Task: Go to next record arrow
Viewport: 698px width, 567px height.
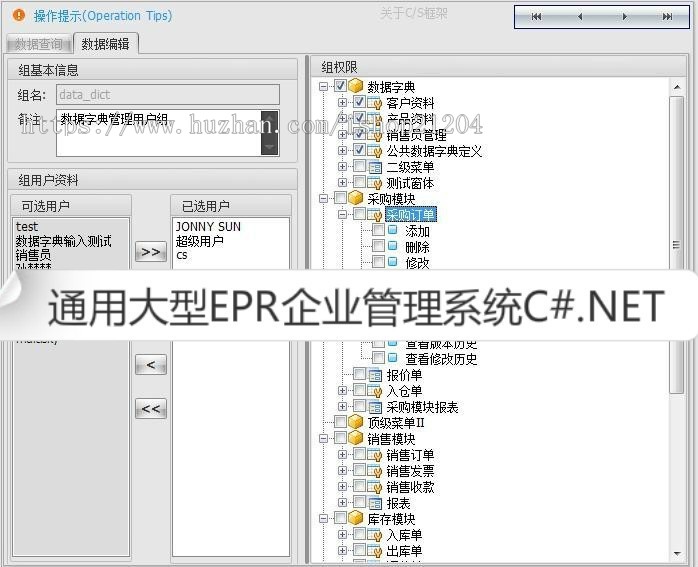Action: 624,17
